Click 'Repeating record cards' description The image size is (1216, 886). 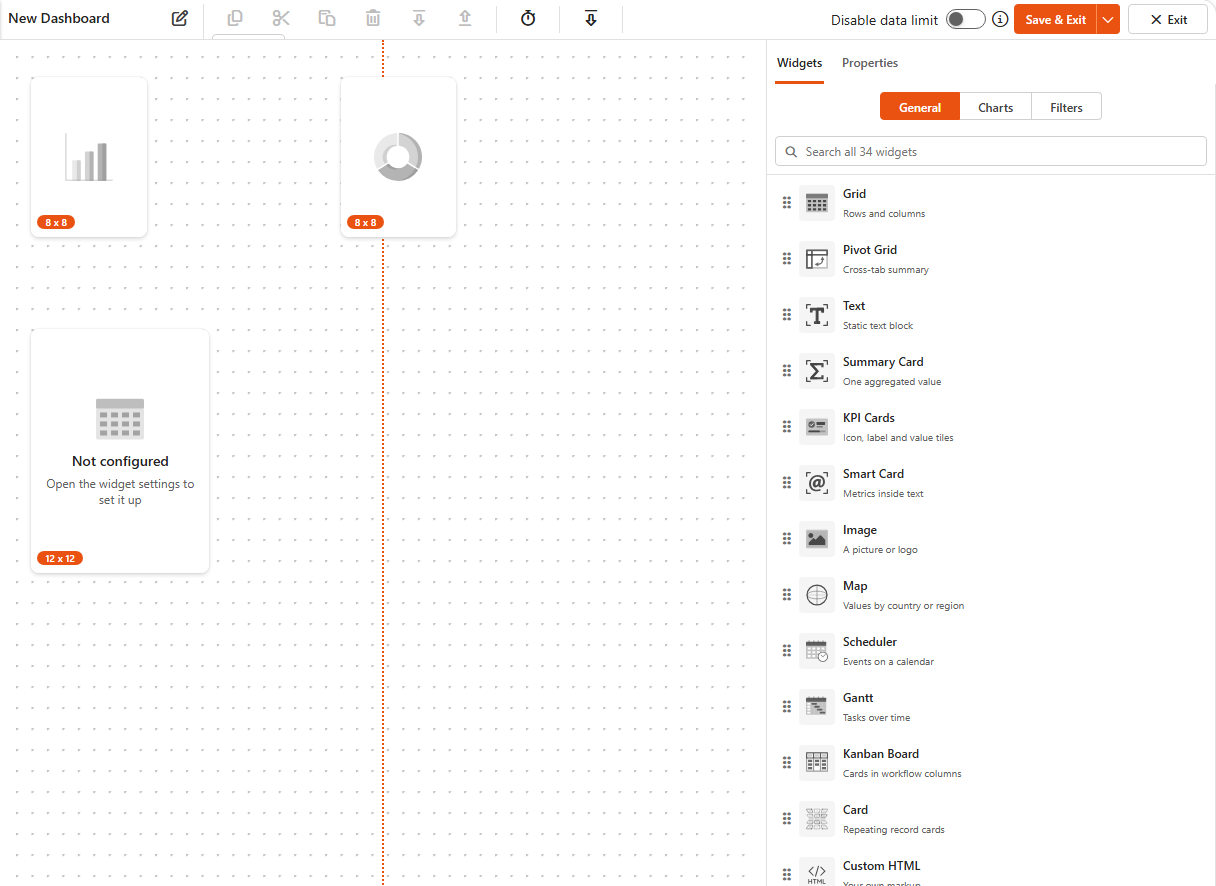pos(894,830)
